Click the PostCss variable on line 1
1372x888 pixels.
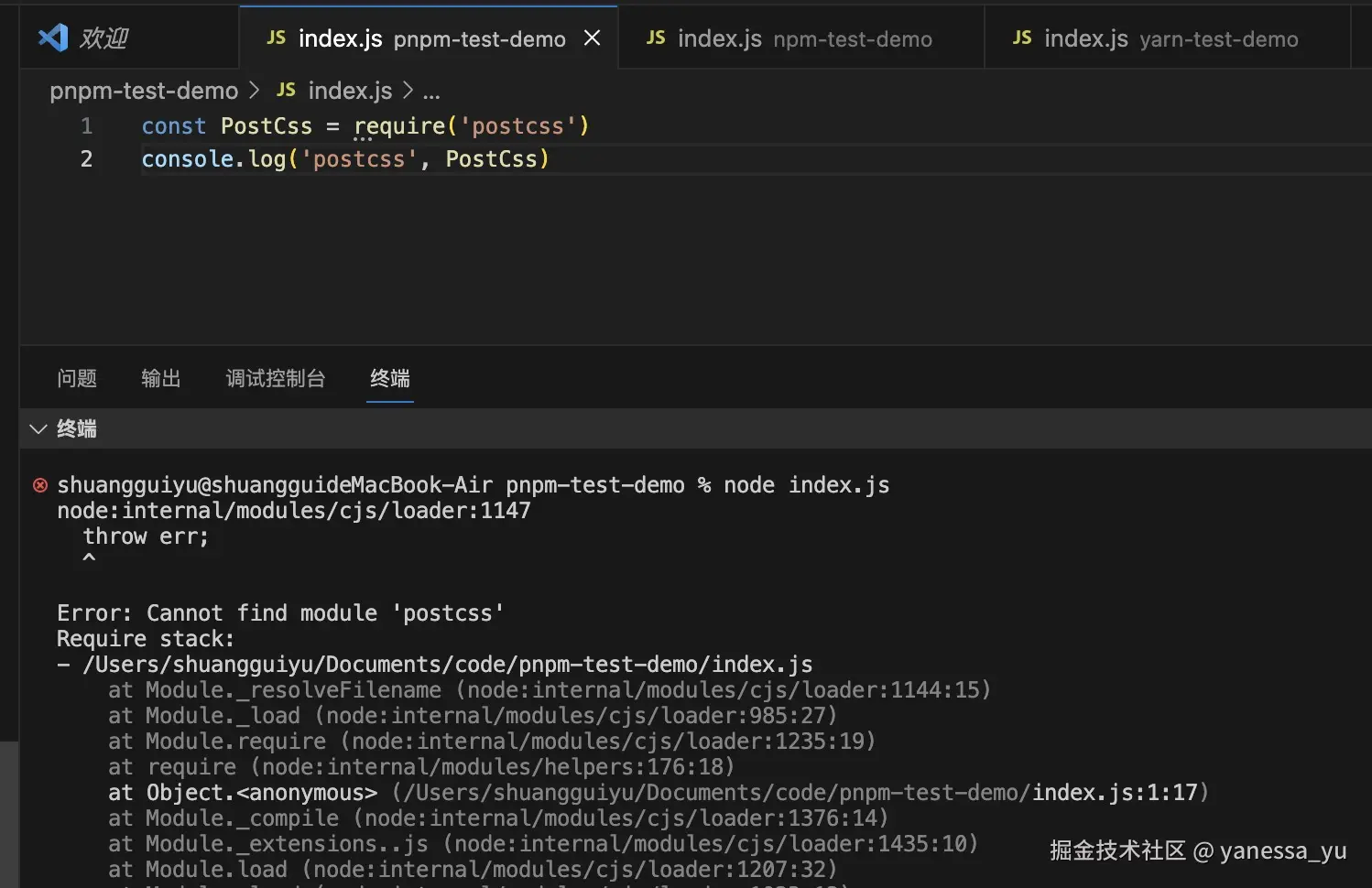267,126
